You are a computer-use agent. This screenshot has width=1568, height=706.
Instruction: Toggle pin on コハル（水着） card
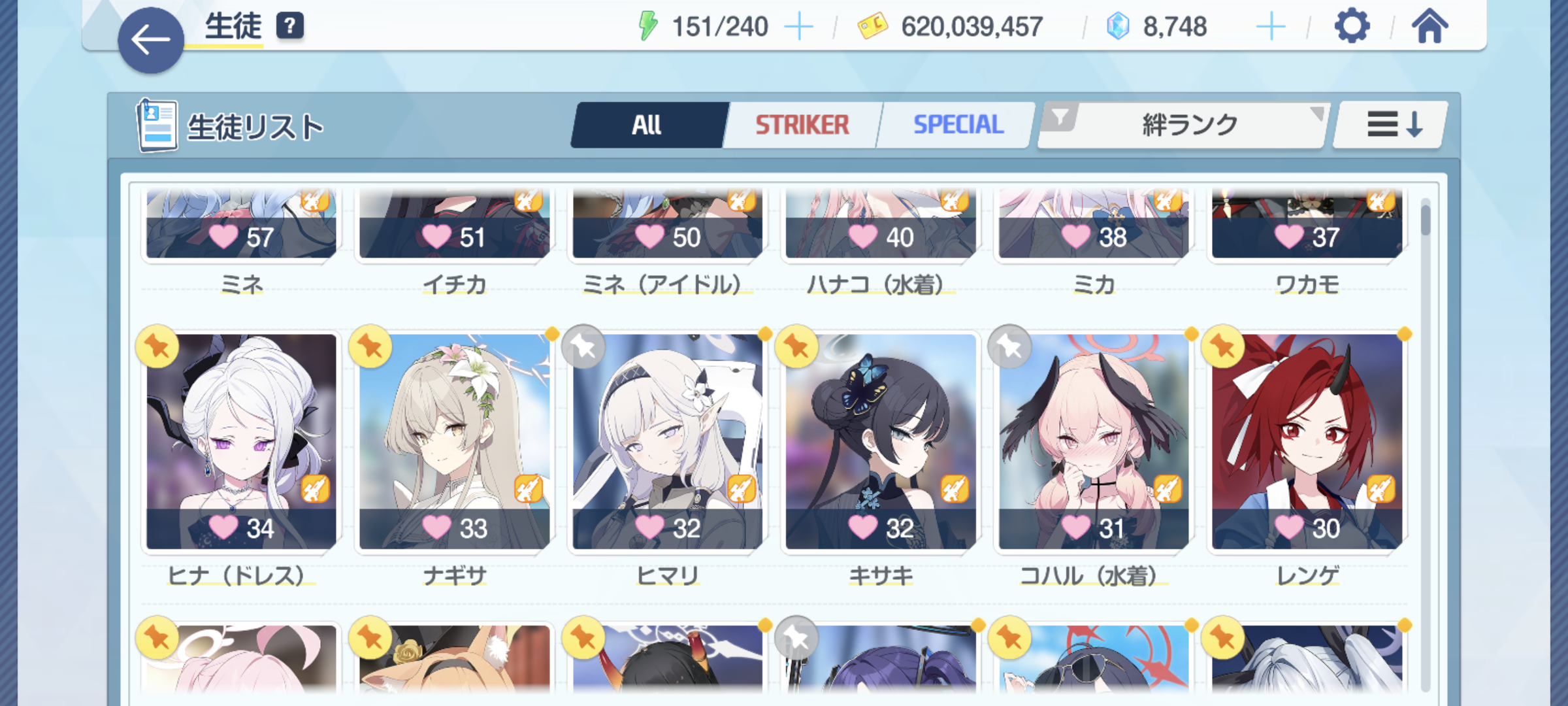click(x=1009, y=346)
